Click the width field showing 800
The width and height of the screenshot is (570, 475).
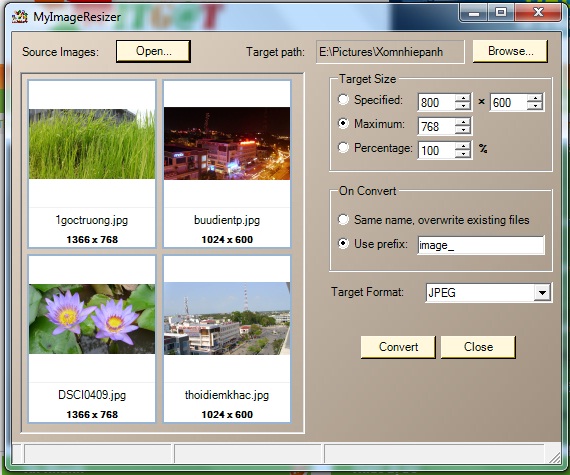point(436,102)
